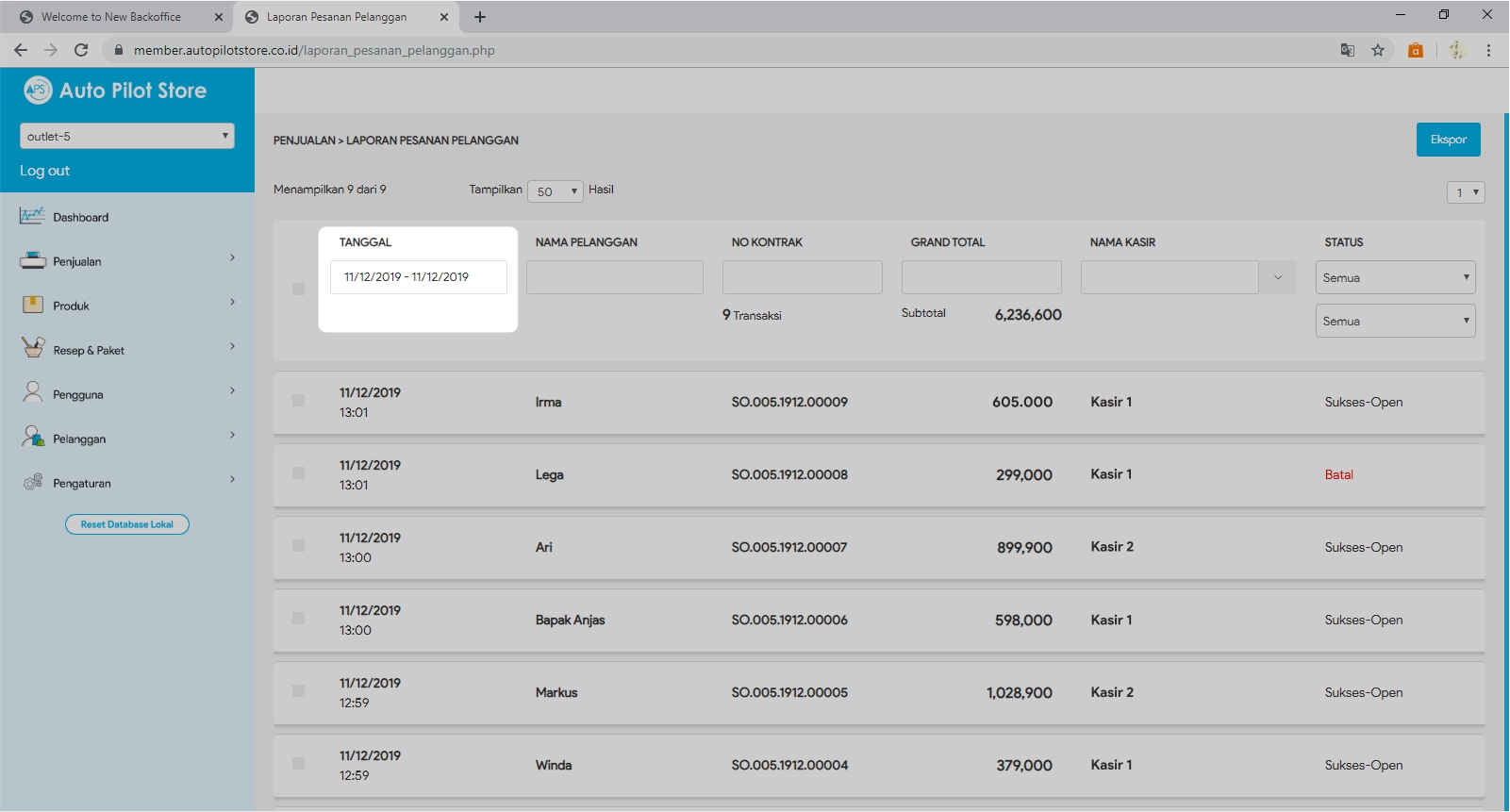Open the outlet-5 selector dropdown
This screenshot has width=1510, height=812.
pyautogui.click(x=126, y=136)
